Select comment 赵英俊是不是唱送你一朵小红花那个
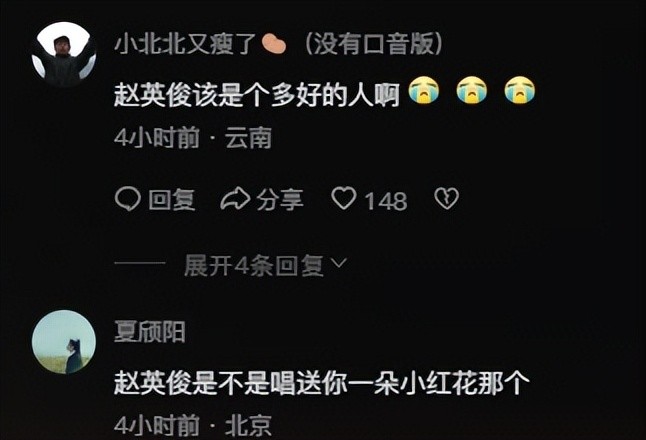Screen dimensions: 646x440 coord(322,383)
